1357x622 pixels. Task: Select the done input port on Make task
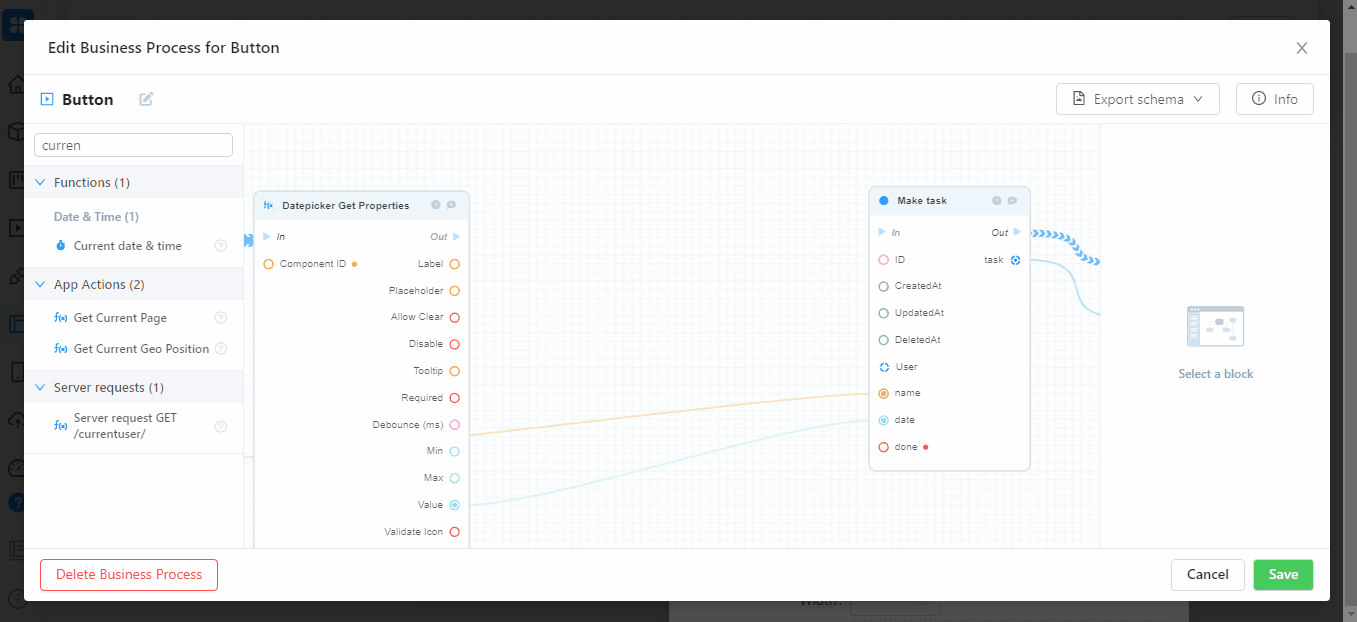coord(883,447)
